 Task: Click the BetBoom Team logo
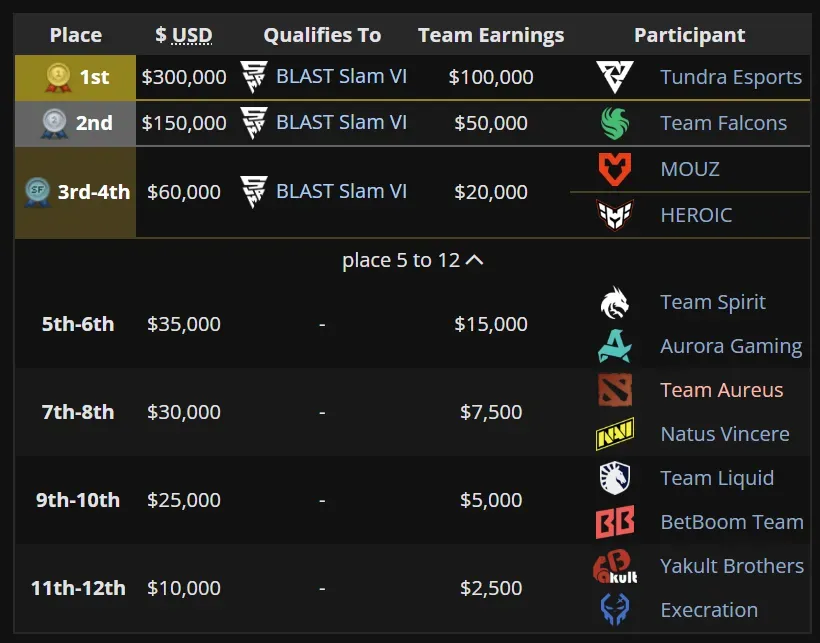[x=615, y=522]
